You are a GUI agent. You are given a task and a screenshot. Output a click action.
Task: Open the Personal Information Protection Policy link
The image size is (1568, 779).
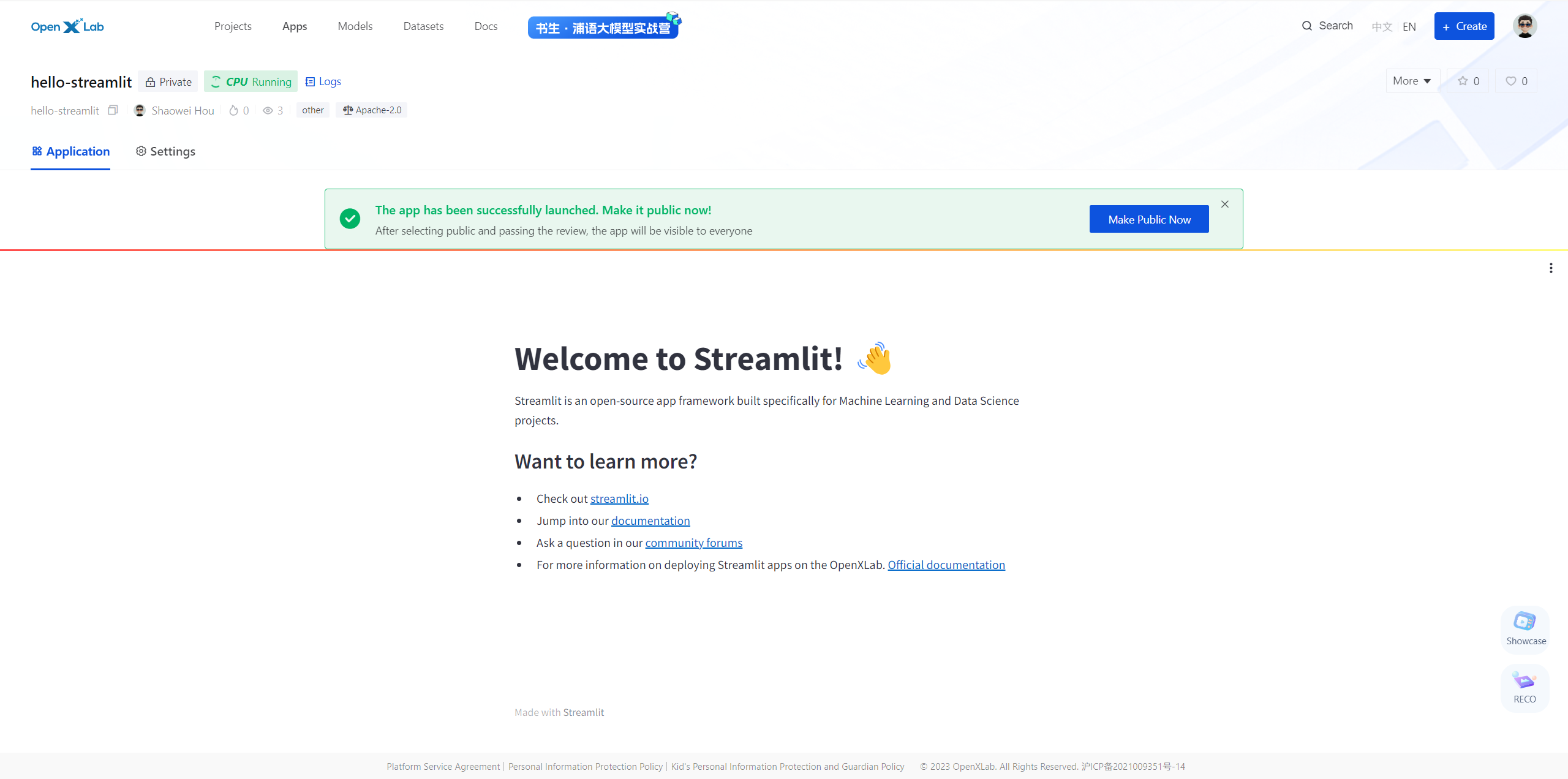(586, 767)
